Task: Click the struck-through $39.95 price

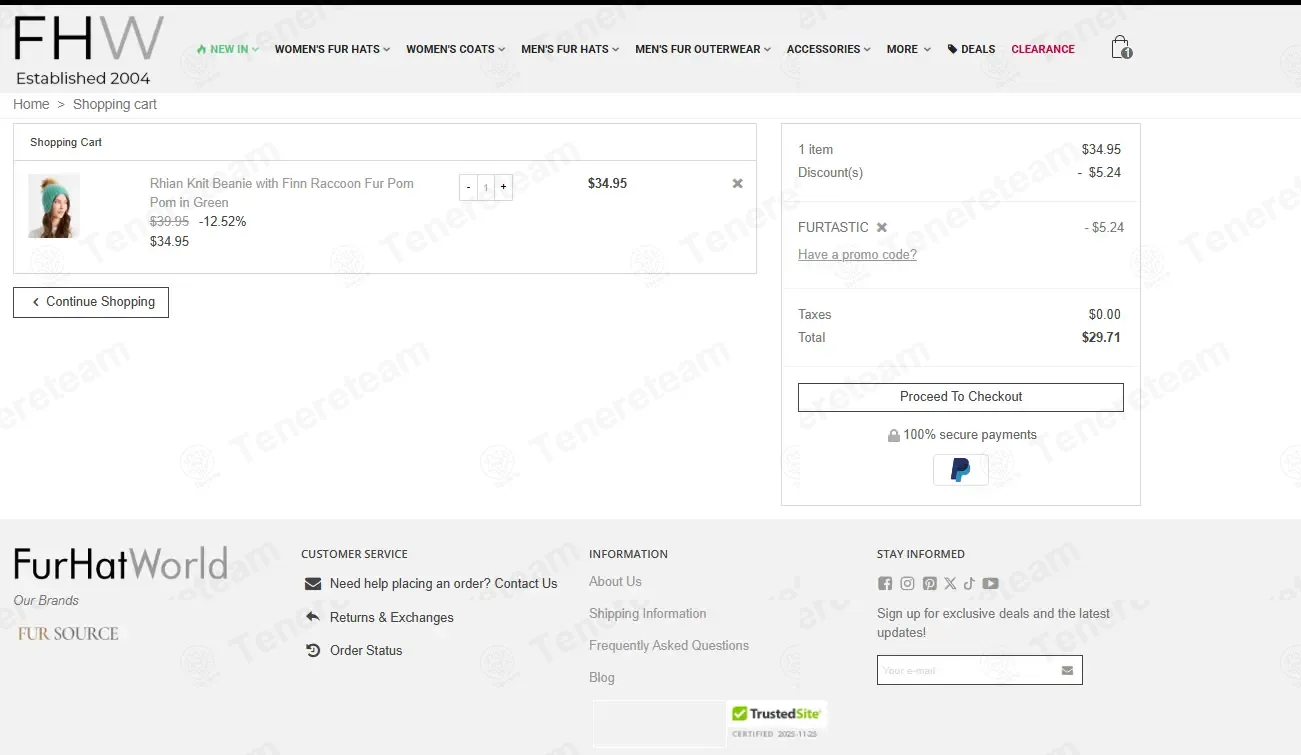Action: 169,221
